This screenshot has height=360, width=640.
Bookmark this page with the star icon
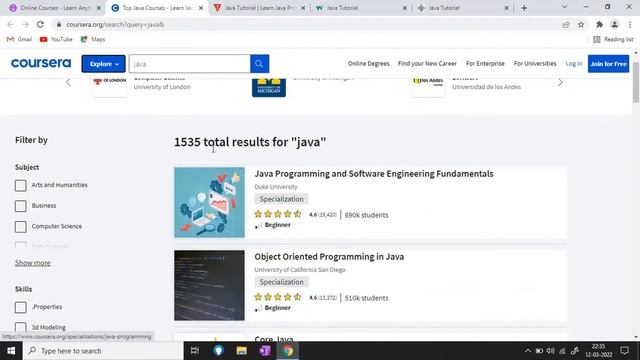581,24
